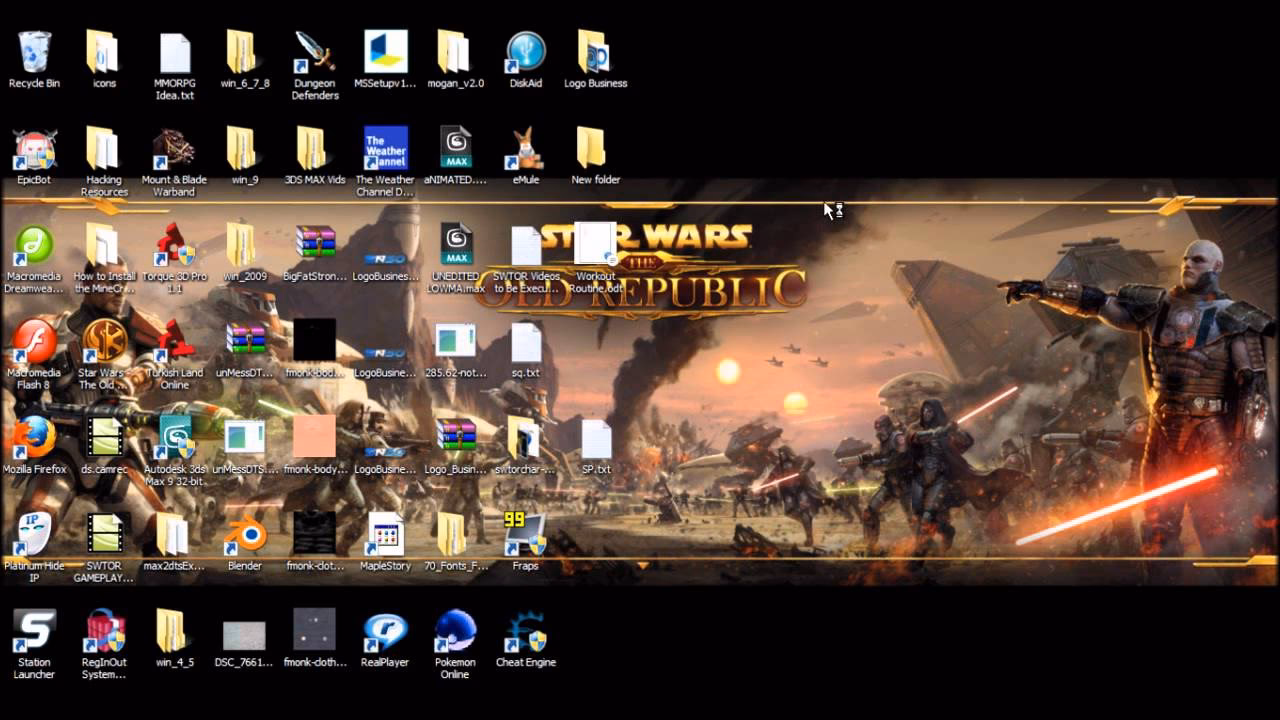
Task: Select the 285.62-not file icon
Action: (455, 341)
